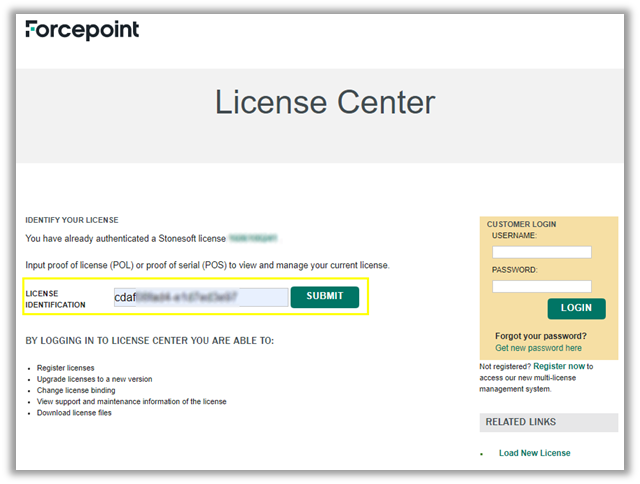Click the Related Links header
Screen dimensions: 640x484
549,422
